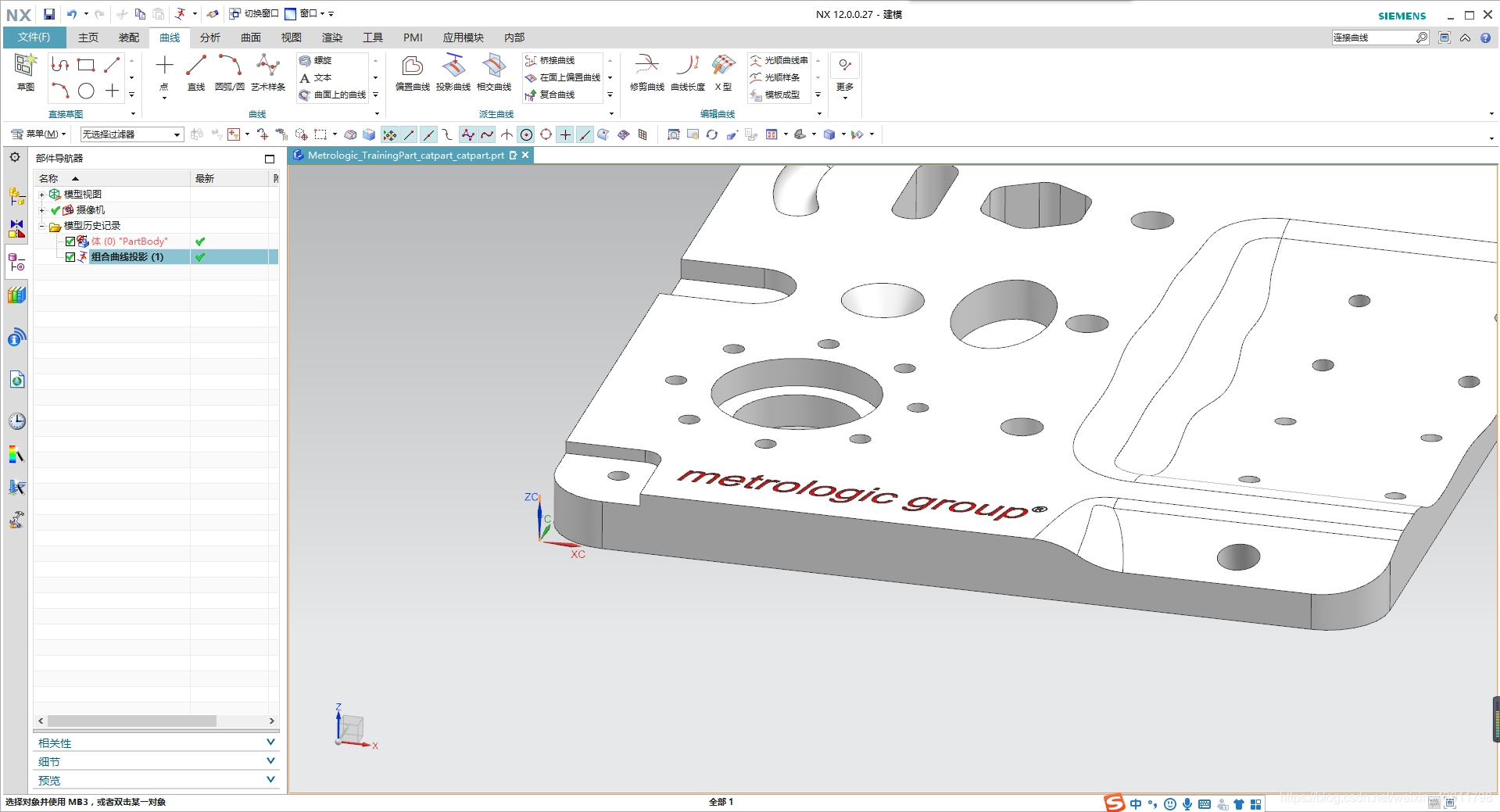The image size is (1500, 812).
Task: Open the X 型 X-form tool
Action: [724, 72]
